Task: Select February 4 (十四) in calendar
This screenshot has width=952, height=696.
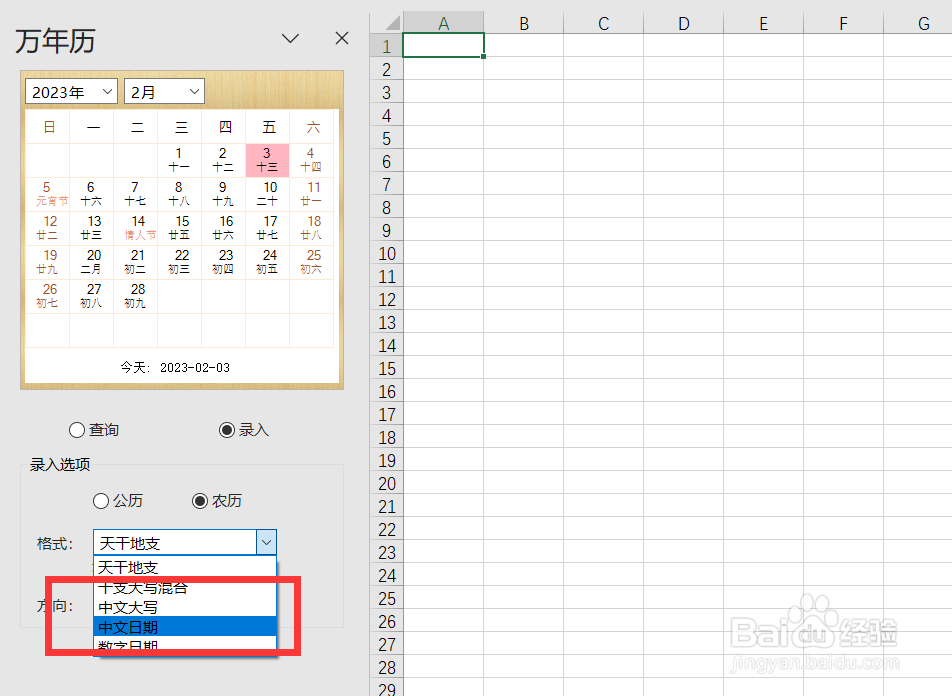Action: pyautogui.click(x=311, y=160)
